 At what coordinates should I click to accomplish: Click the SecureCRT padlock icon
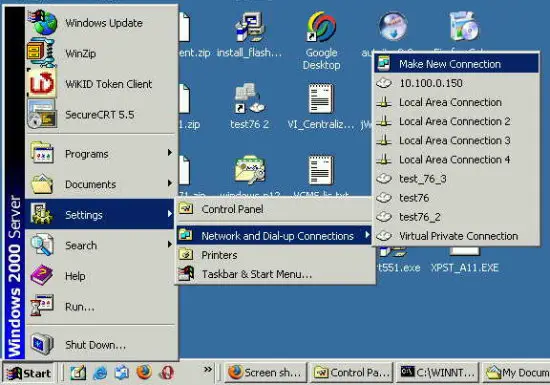click(42, 114)
